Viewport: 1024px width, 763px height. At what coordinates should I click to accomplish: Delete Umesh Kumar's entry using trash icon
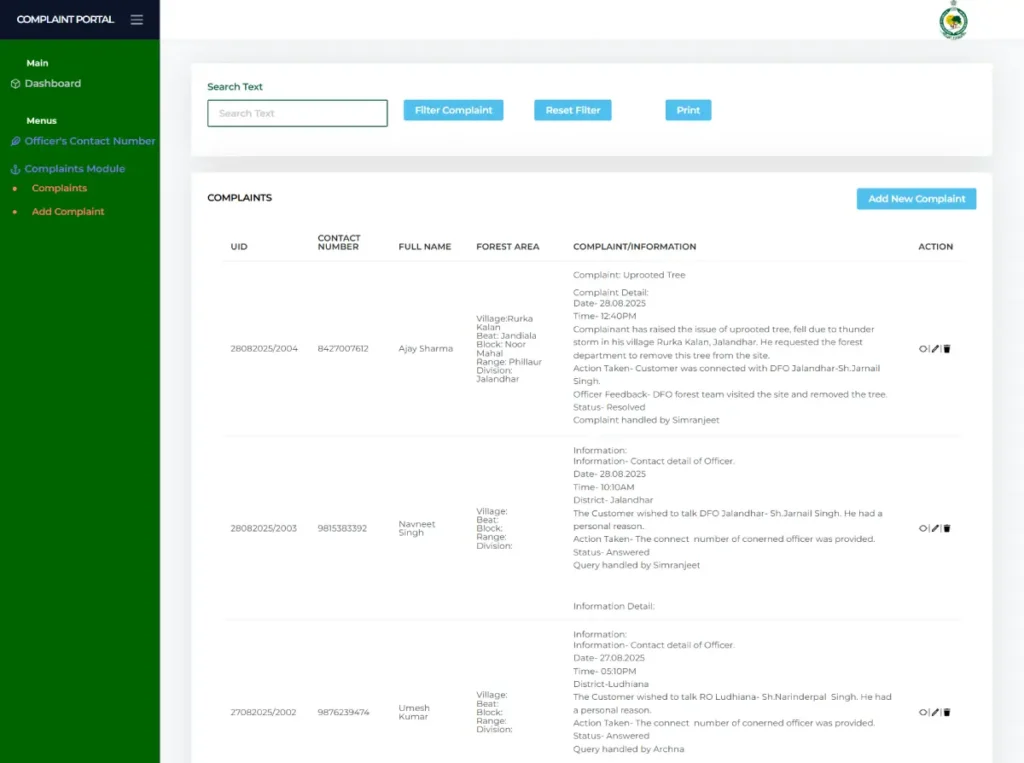pyautogui.click(x=947, y=712)
